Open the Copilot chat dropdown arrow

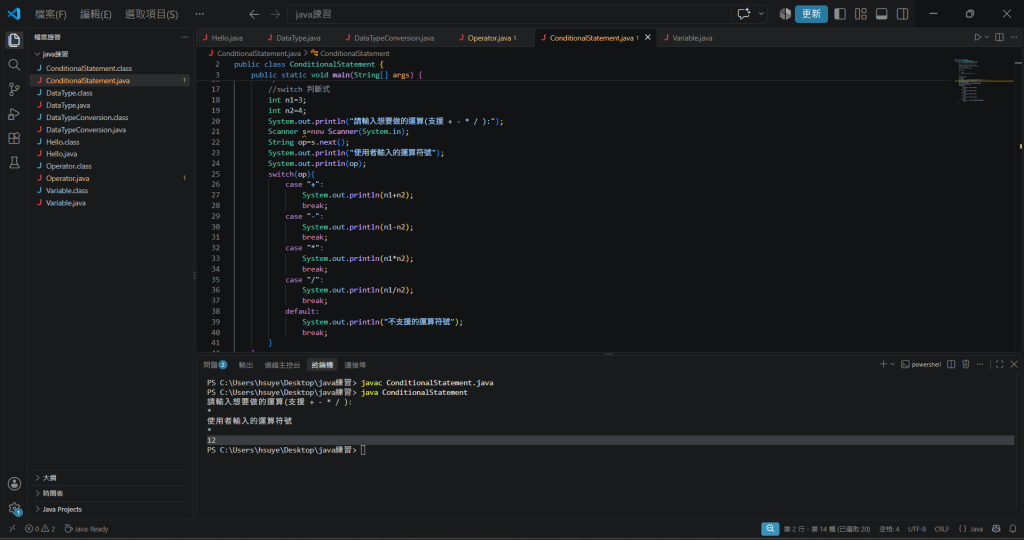761,14
